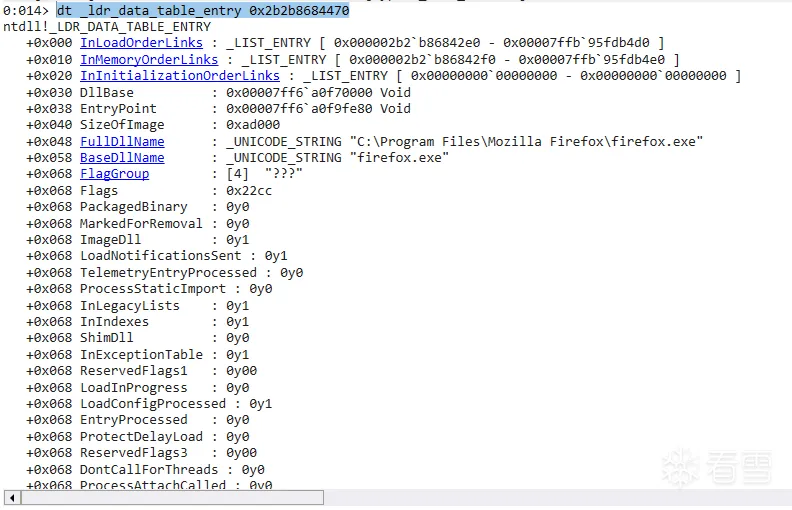This screenshot has width=792, height=510.
Task: Open the BaseDllName field link
Action: [122, 158]
